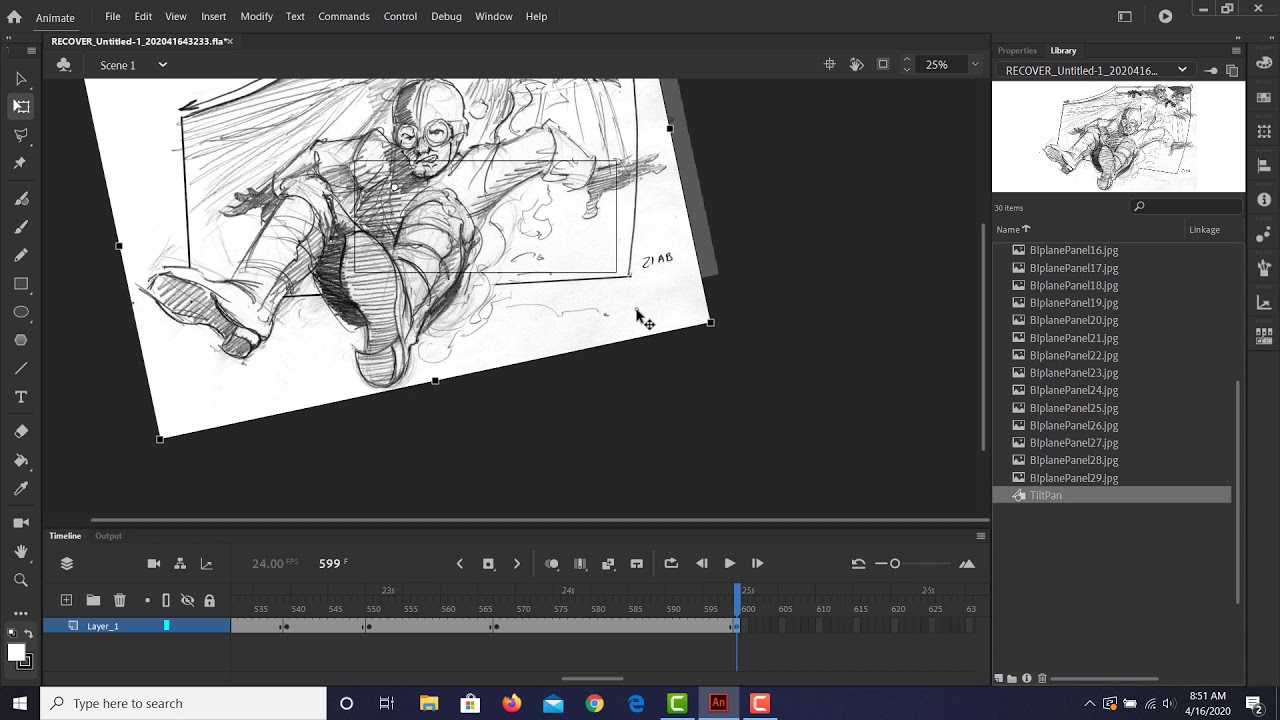Viewport: 1280px width, 720px height.
Task: Click frame 620 on the timeline ruler
Action: (898, 609)
